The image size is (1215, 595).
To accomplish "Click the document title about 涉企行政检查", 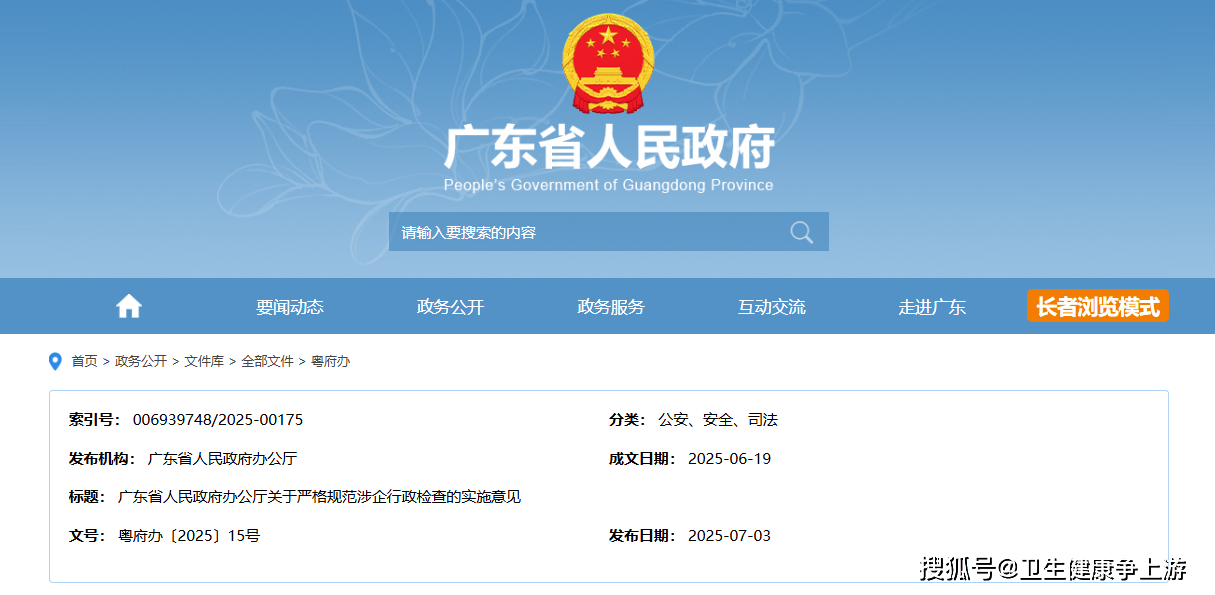I will click(x=319, y=496).
